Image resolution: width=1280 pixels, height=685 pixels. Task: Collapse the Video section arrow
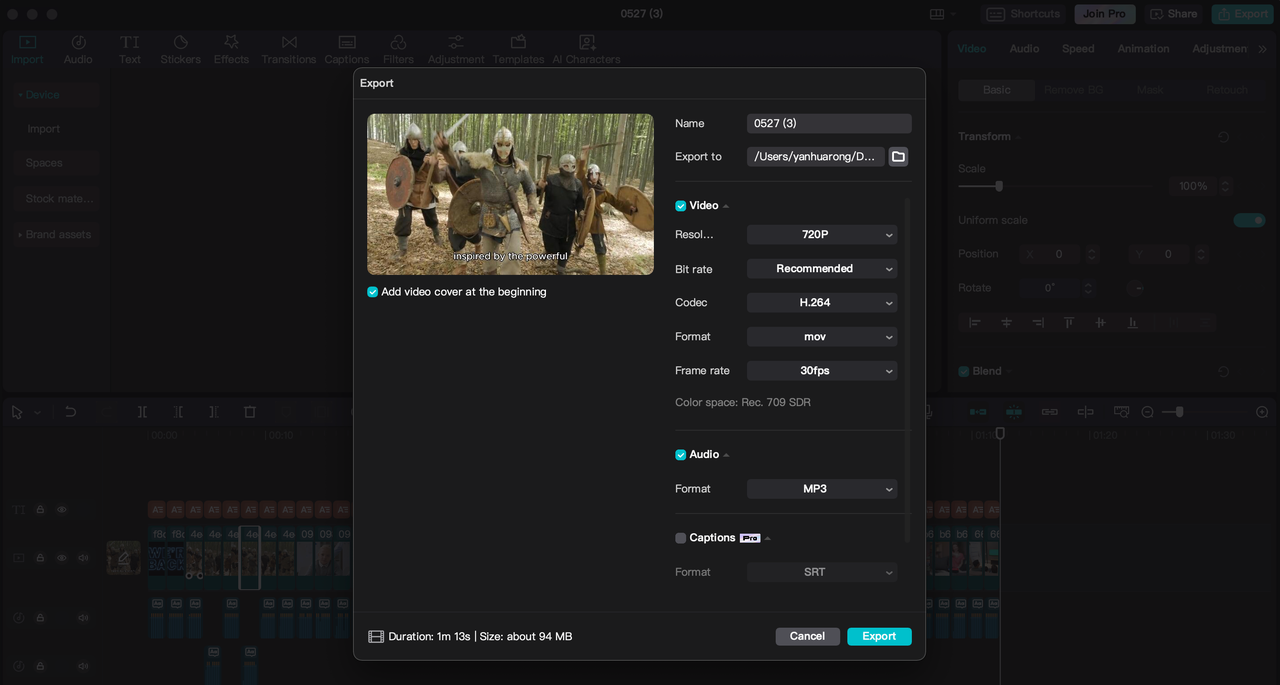[726, 206]
